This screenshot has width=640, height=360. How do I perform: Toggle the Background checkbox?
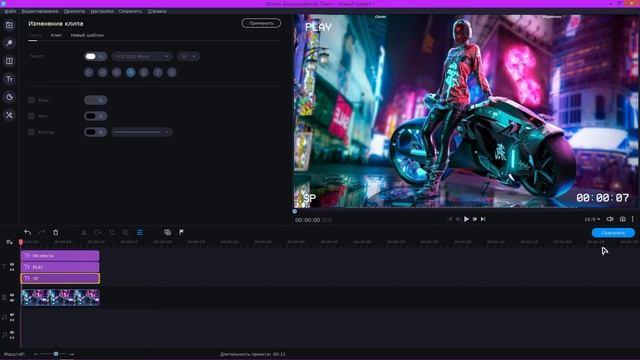click(31, 116)
